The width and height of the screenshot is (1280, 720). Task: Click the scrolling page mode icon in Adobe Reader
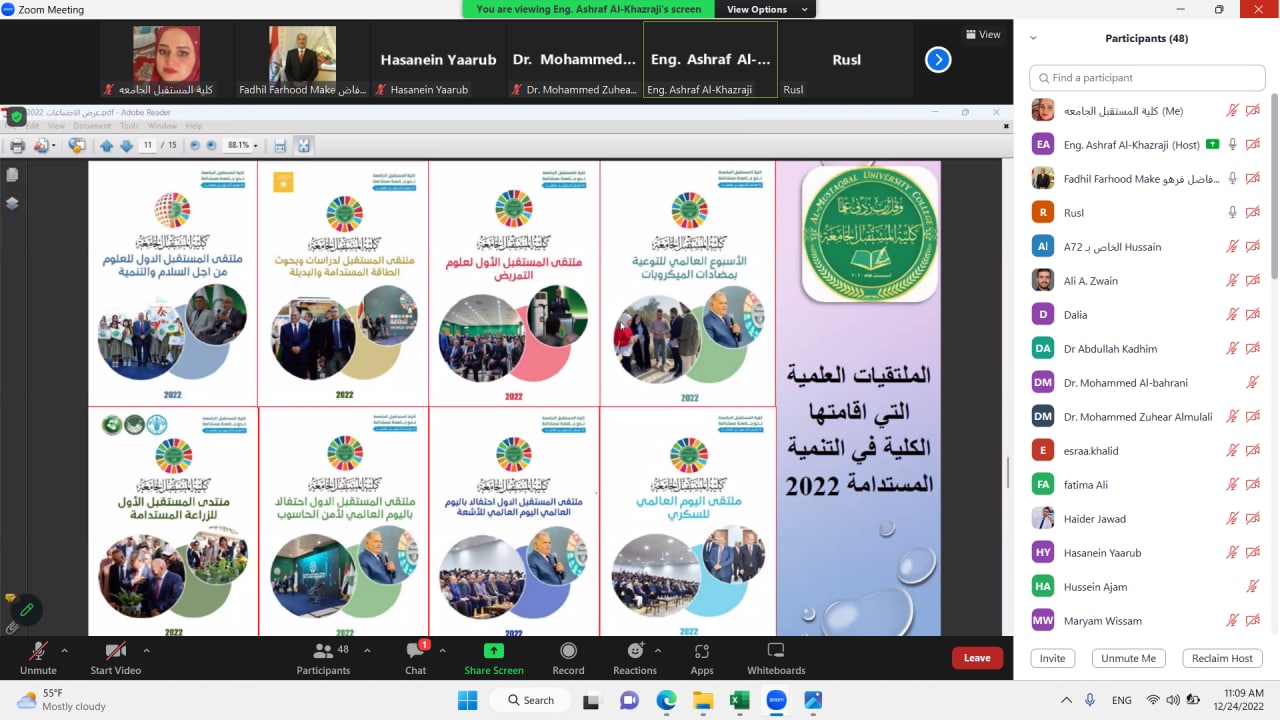(280, 146)
